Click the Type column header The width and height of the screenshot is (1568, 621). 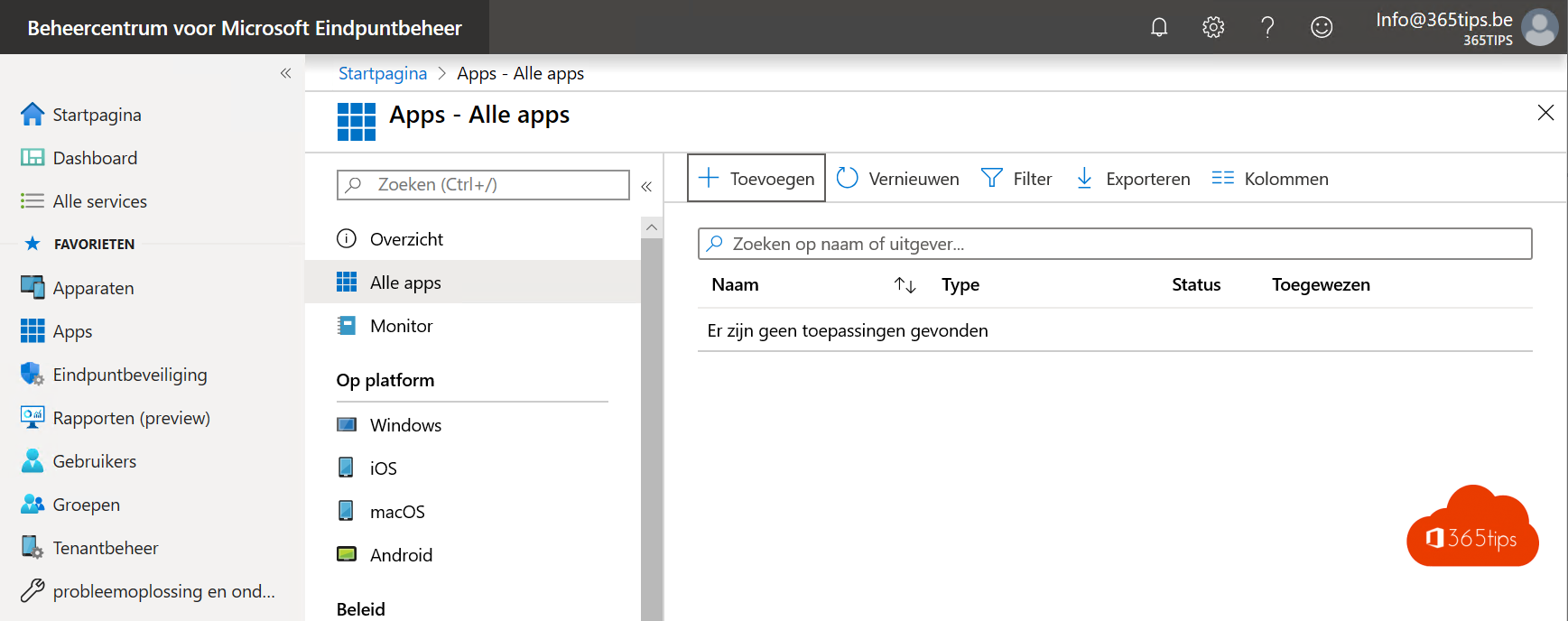point(960,285)
